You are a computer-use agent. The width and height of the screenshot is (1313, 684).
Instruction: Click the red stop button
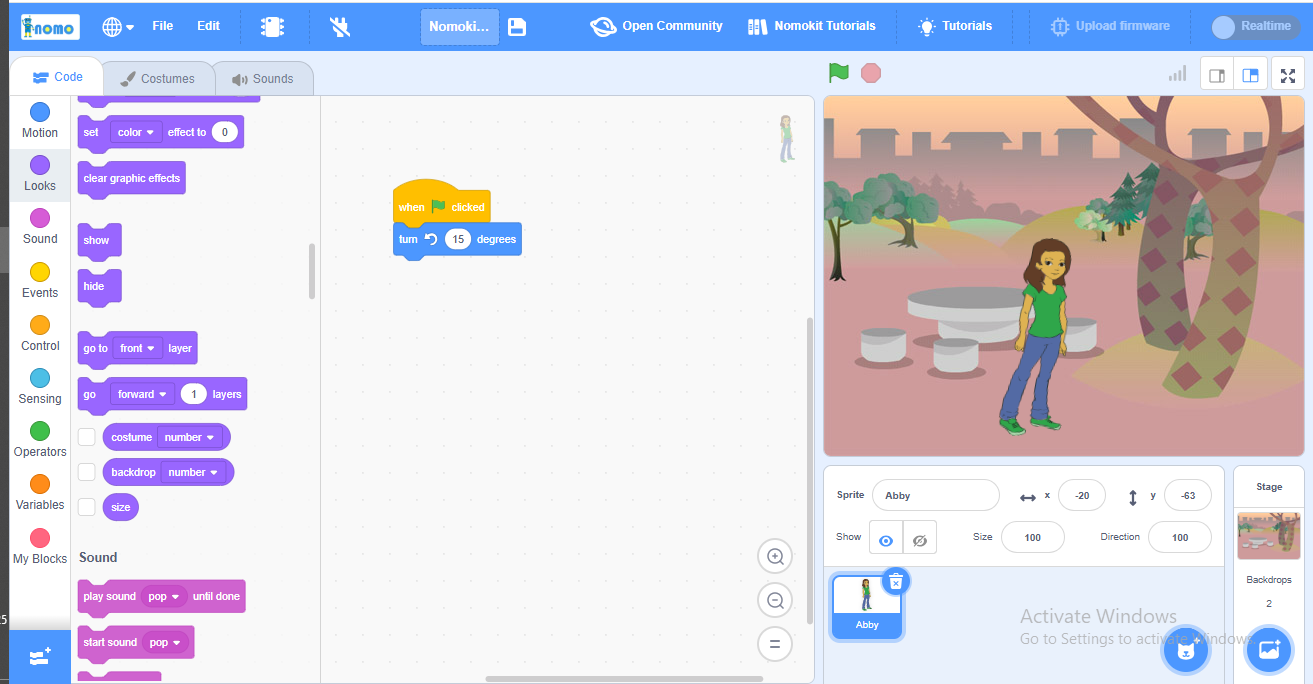click(871, 73)
